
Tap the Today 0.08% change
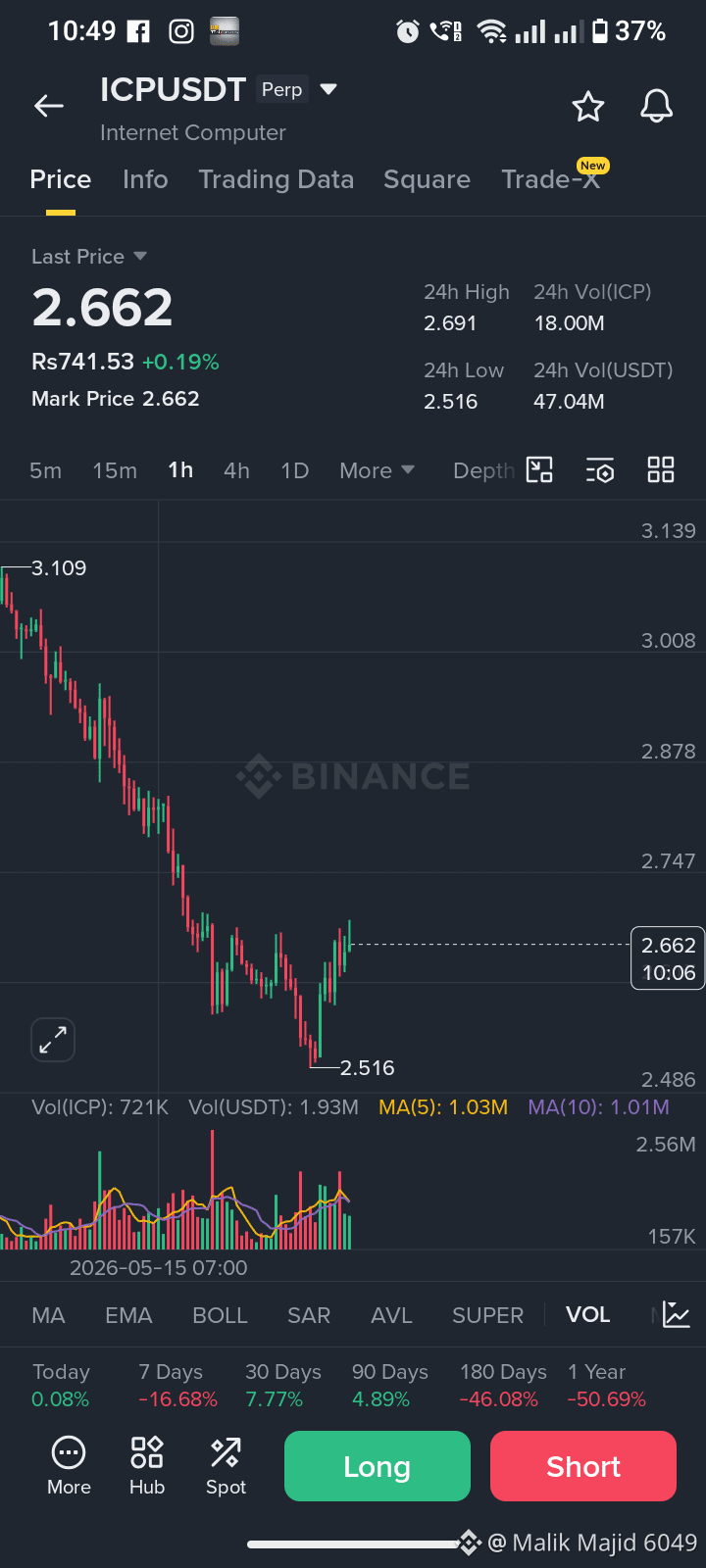point(61,1386)
